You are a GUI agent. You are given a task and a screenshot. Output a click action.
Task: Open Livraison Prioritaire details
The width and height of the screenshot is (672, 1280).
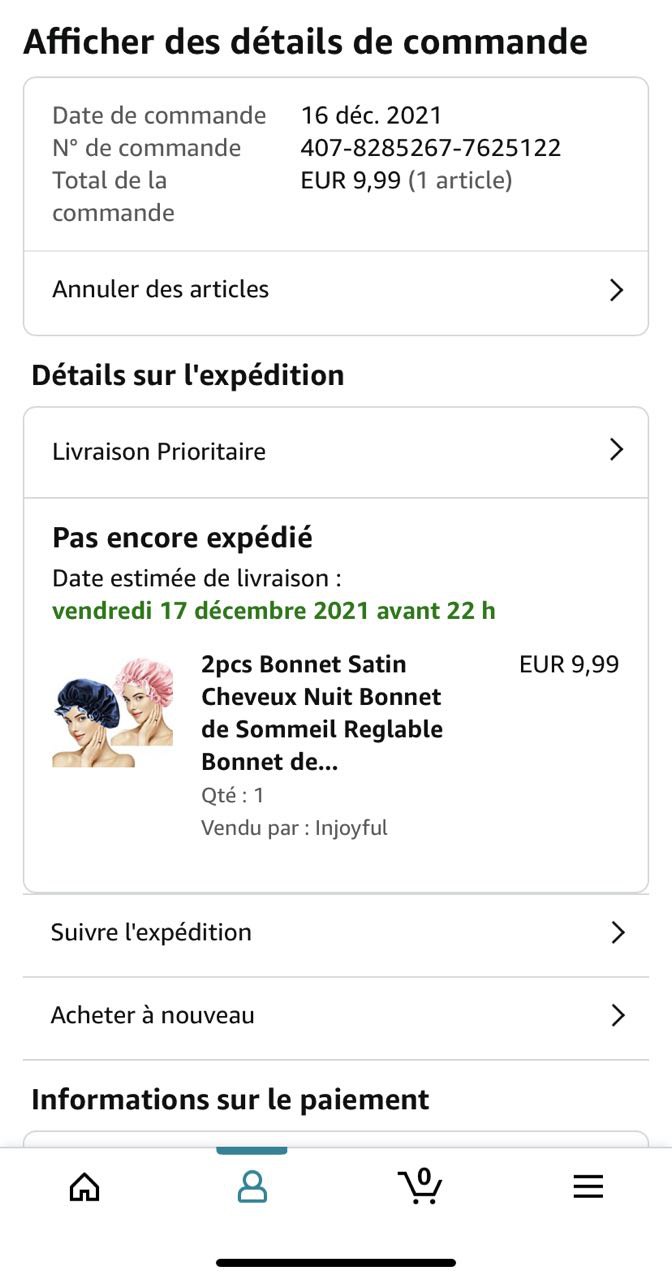(159, 452)
